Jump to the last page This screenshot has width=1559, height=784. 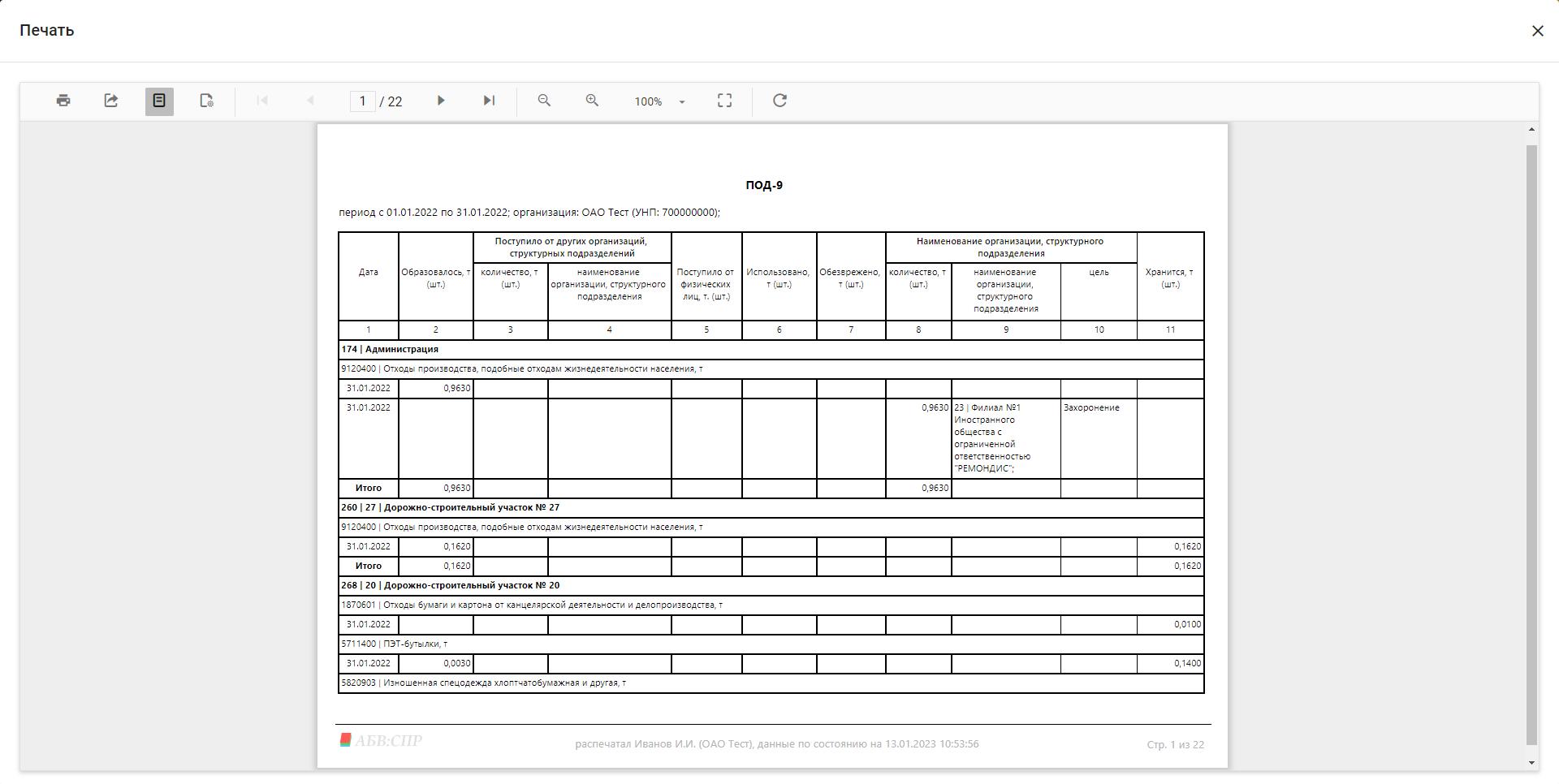[489, 101]
